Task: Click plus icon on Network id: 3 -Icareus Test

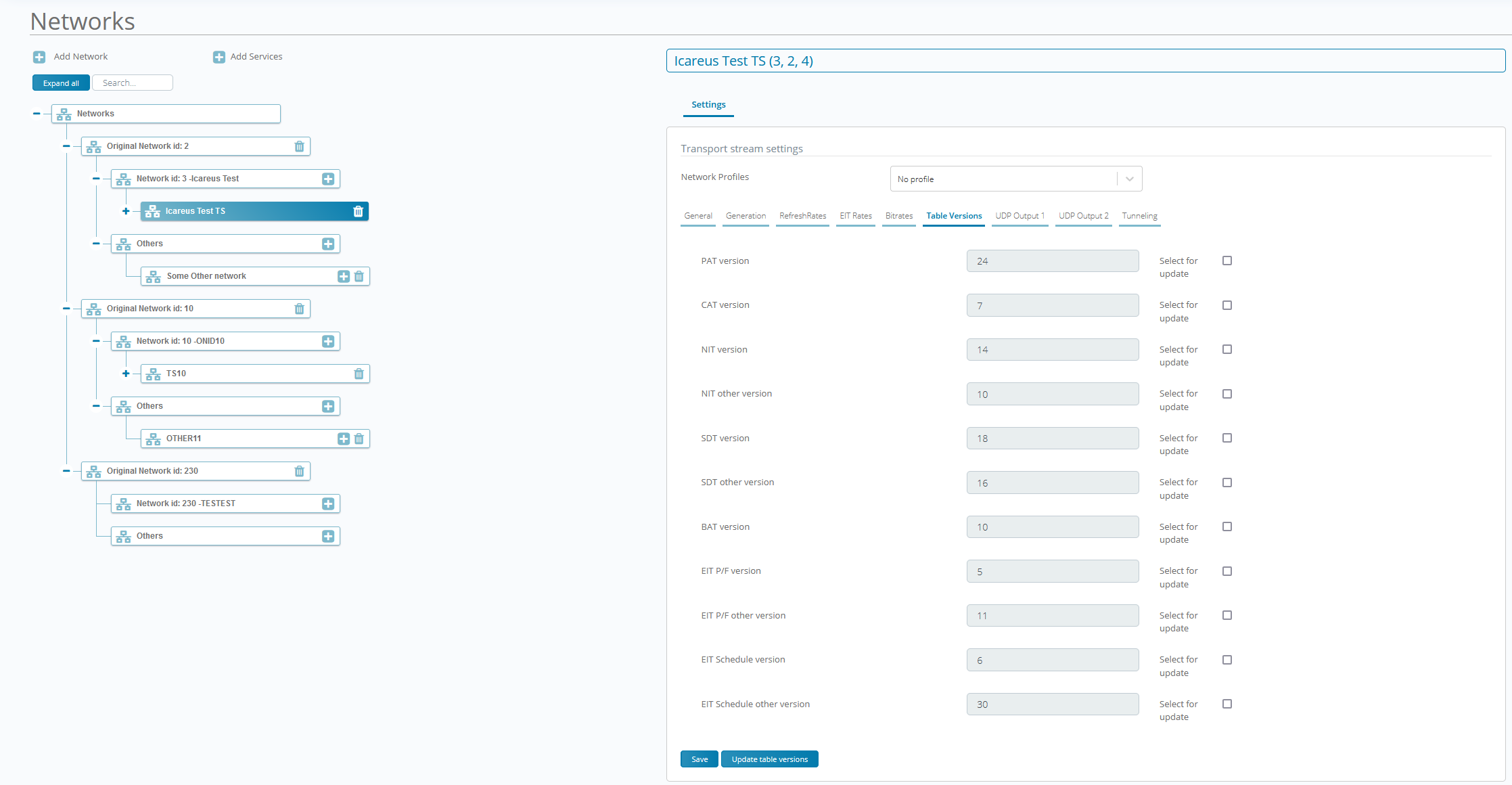Action: pos(328,179)
